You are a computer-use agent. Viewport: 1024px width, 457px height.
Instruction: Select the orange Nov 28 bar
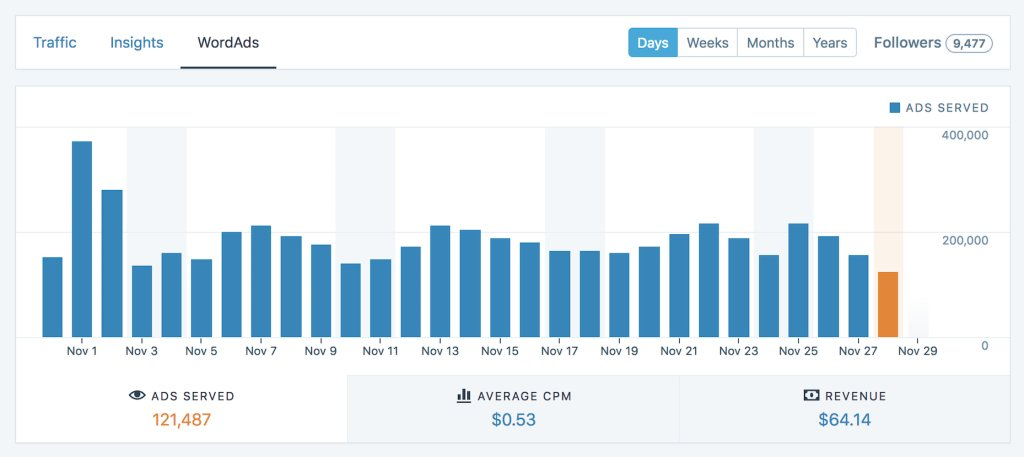coord(888,304)
